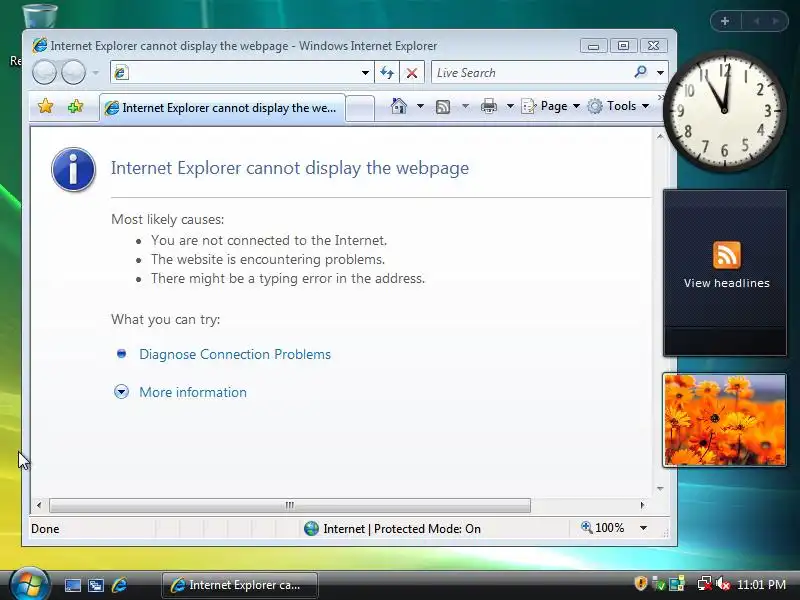The width and height of the screenshot is (800, 600).
Task: Click the horizontal scrollbar thumb
Action: [x=290, y=505]
